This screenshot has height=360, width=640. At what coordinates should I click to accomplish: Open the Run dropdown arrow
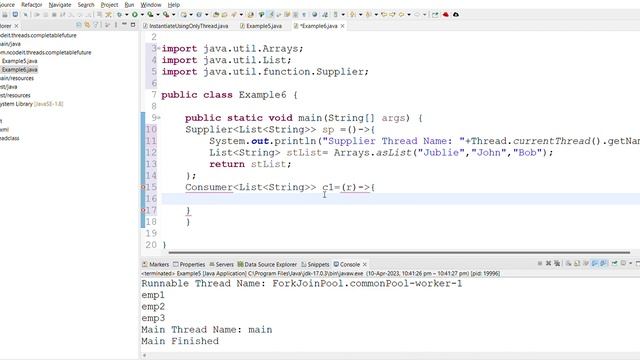pyautogui.click(x=142, y=14)
